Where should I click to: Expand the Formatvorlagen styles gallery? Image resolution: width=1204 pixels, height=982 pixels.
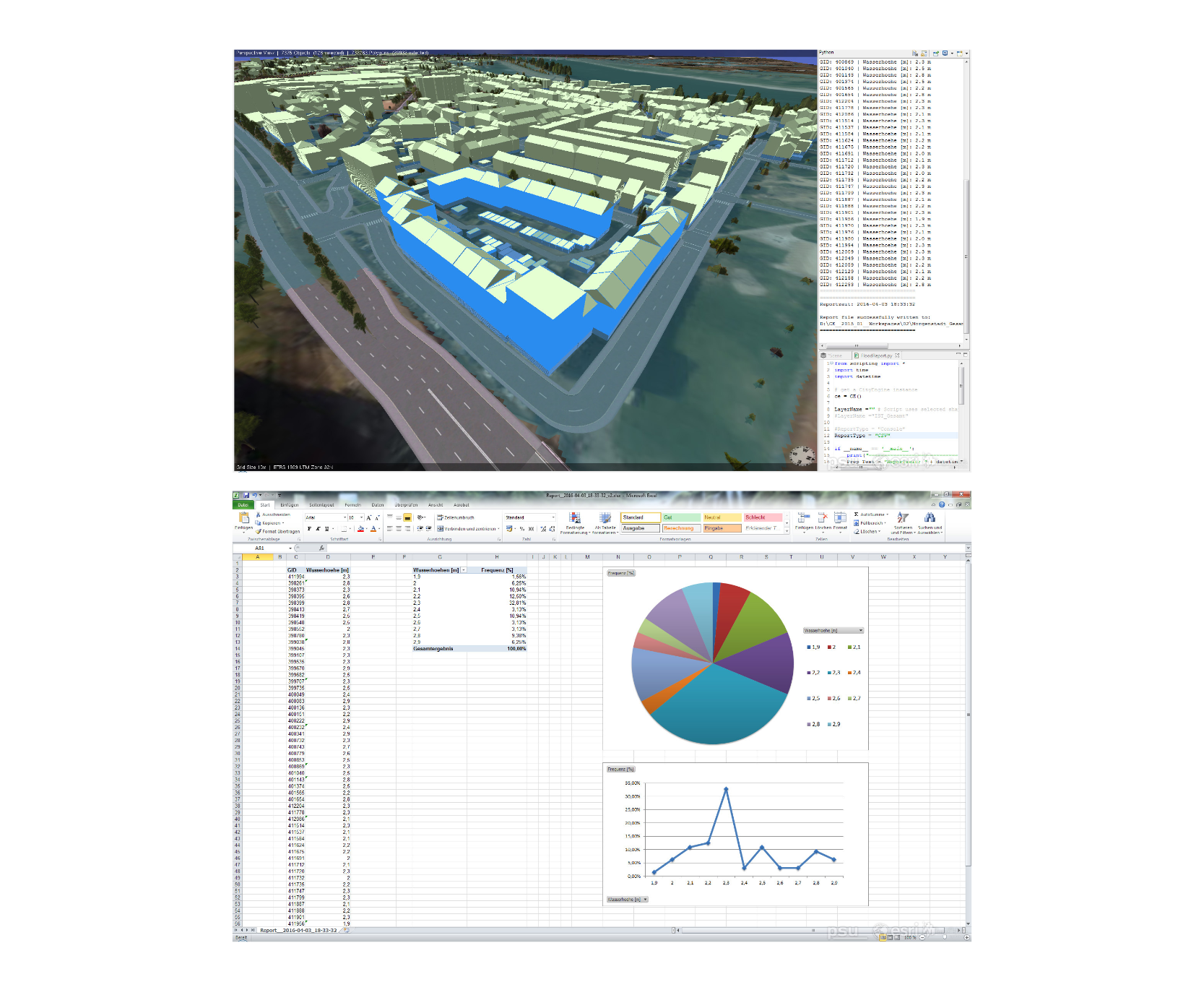point(785,530)
